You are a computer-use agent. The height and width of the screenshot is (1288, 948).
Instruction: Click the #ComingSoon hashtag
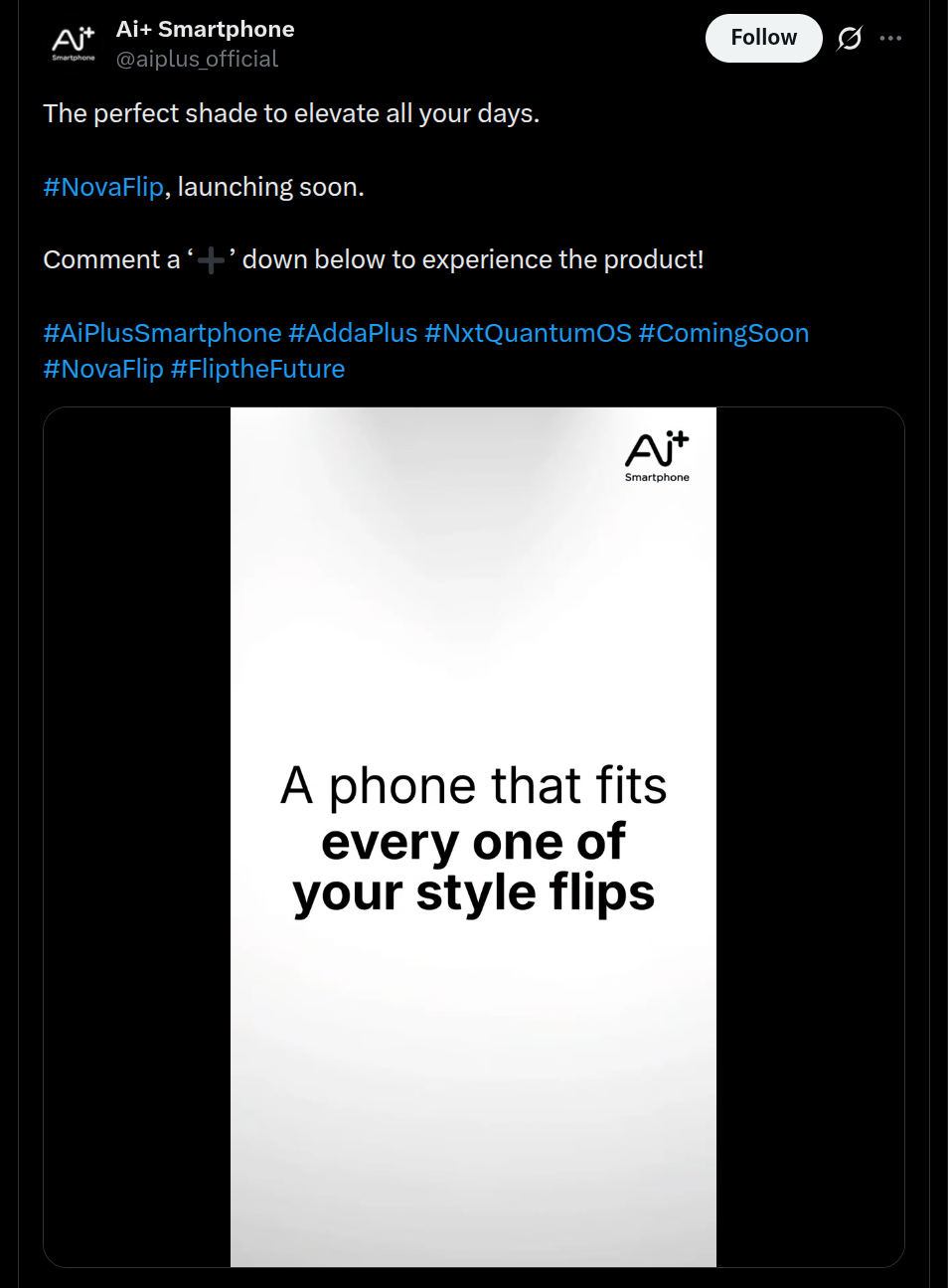coord(723,333)
